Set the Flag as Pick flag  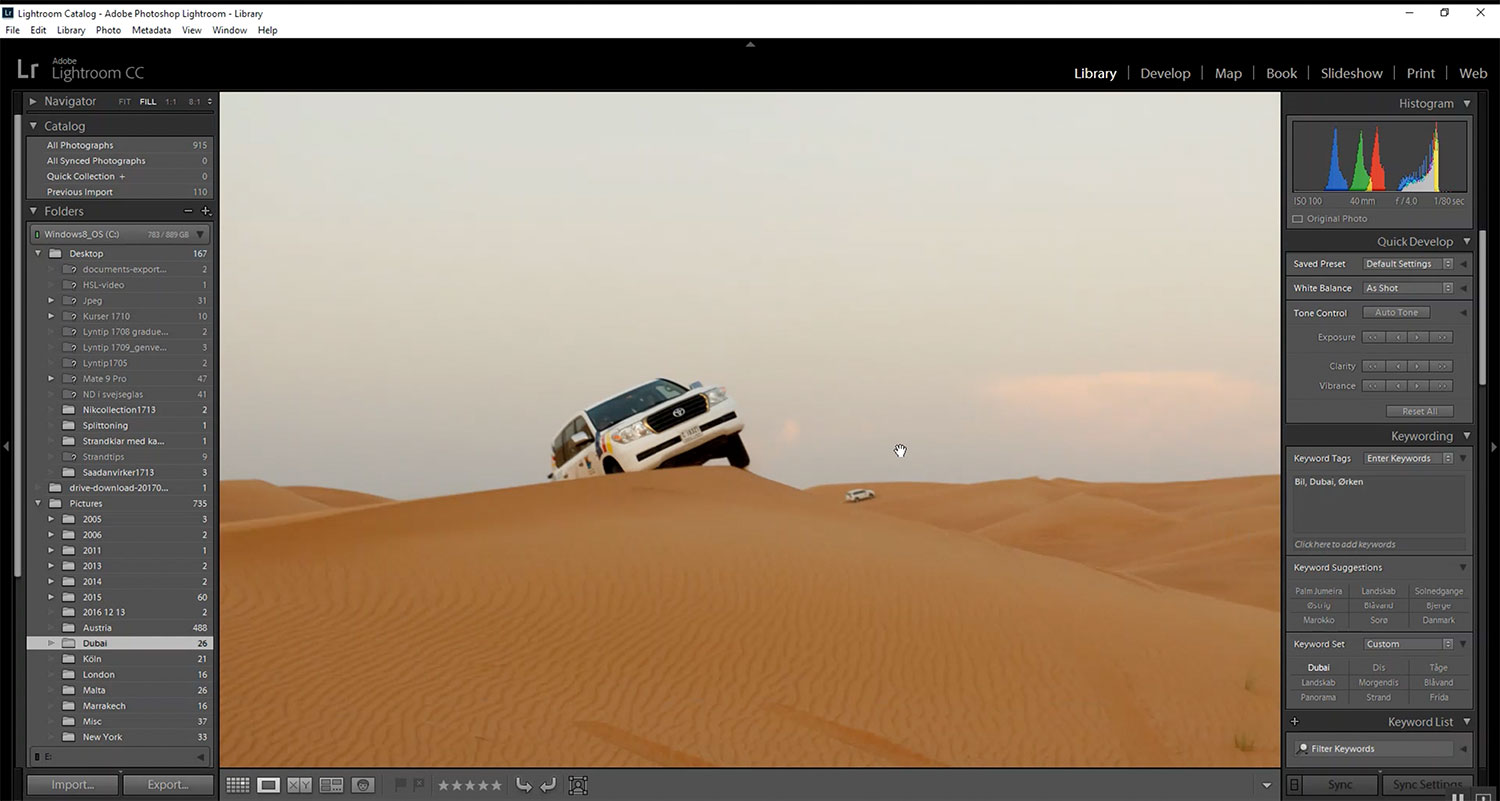(401, 785)
